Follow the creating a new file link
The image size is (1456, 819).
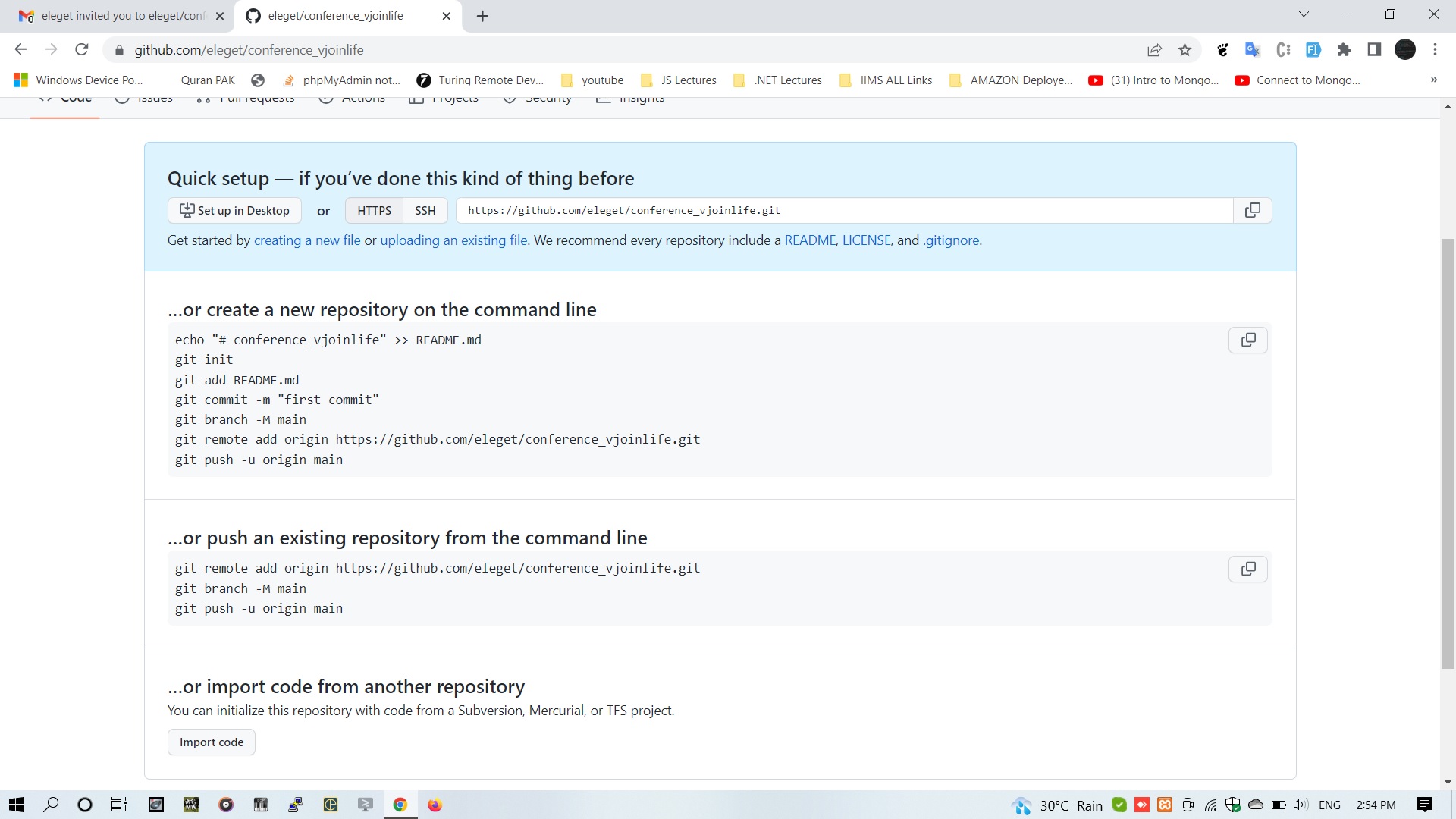(307, 240)
